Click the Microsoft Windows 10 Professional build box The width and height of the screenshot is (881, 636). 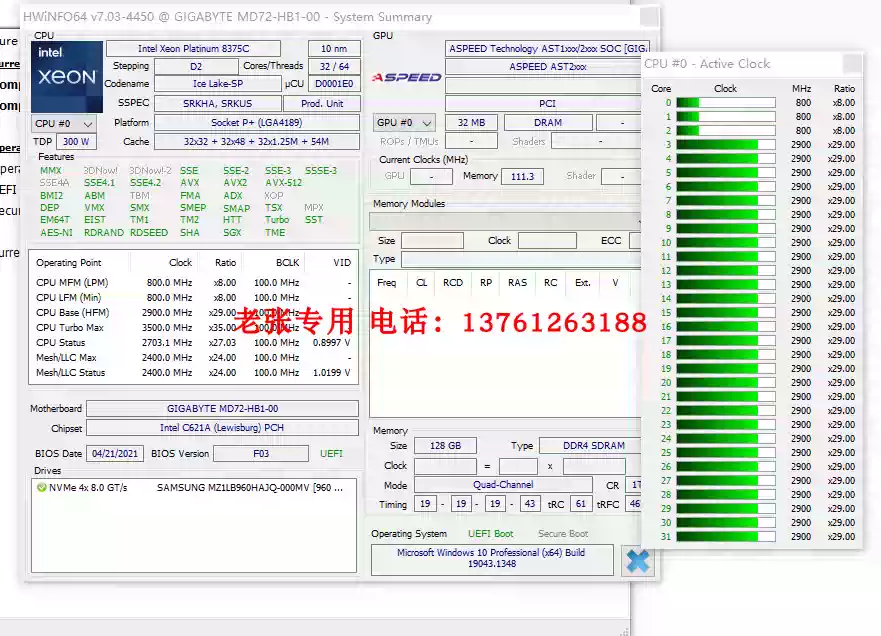click(x=493, y=560)
